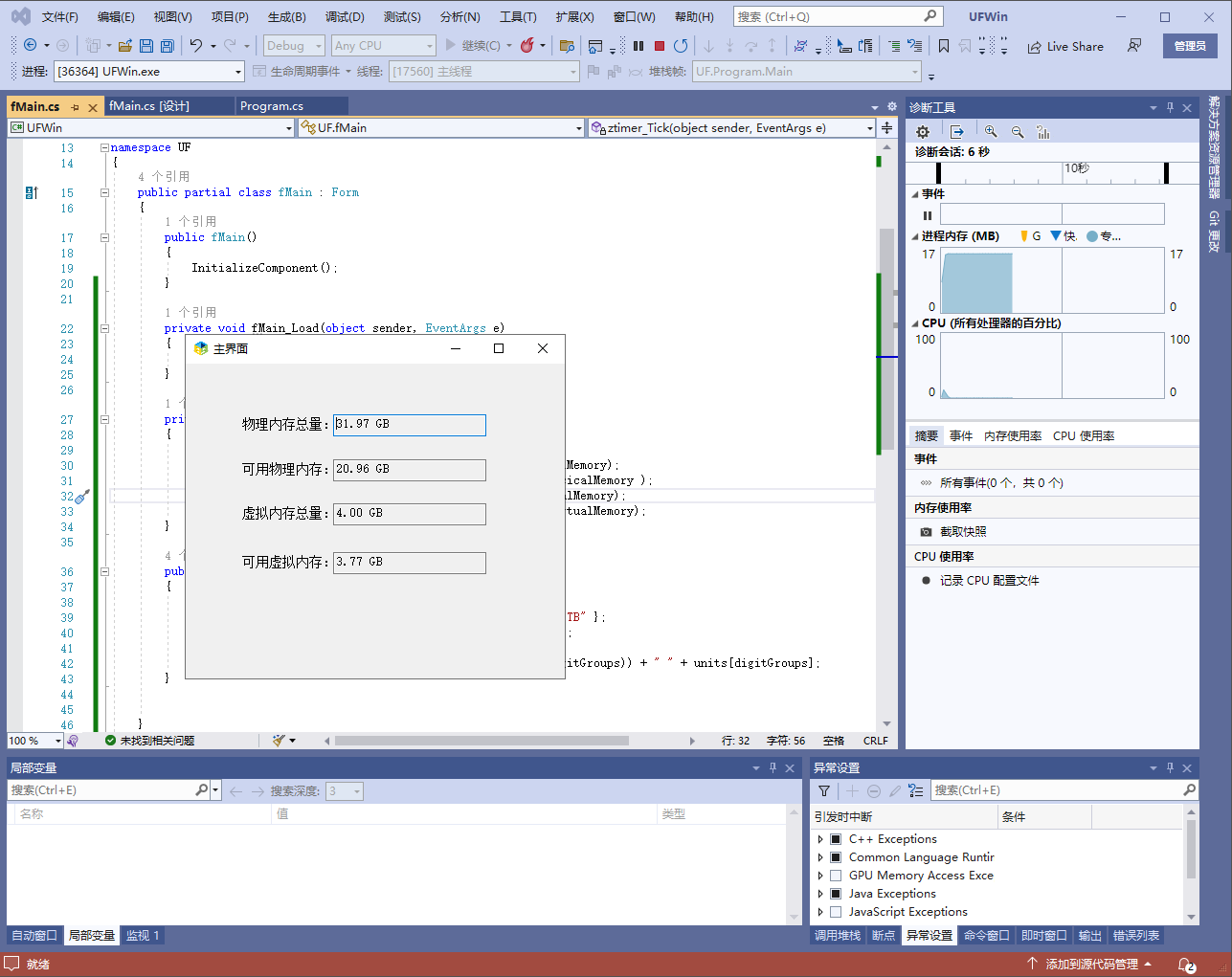Screen dimensions: 1232x977
Task: Click the Pause debugging icon
Action: [638, 46]
